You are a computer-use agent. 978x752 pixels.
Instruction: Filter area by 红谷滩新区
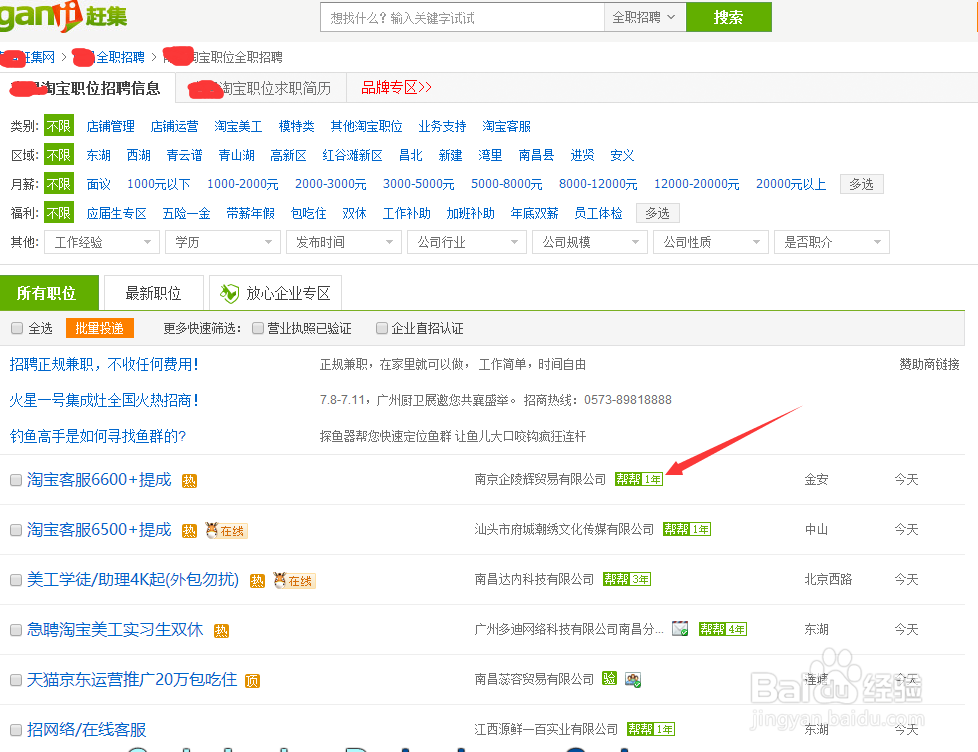pos(352,155)
